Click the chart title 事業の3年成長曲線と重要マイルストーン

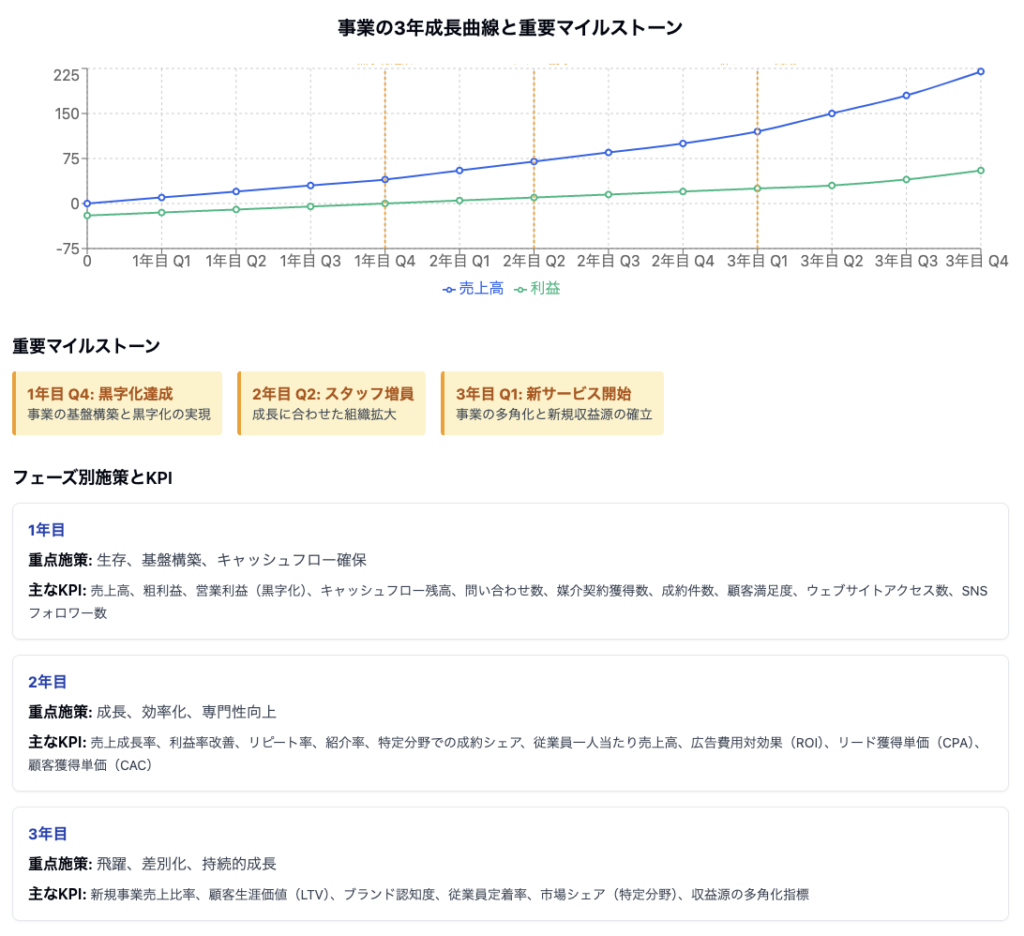(511, 28)
